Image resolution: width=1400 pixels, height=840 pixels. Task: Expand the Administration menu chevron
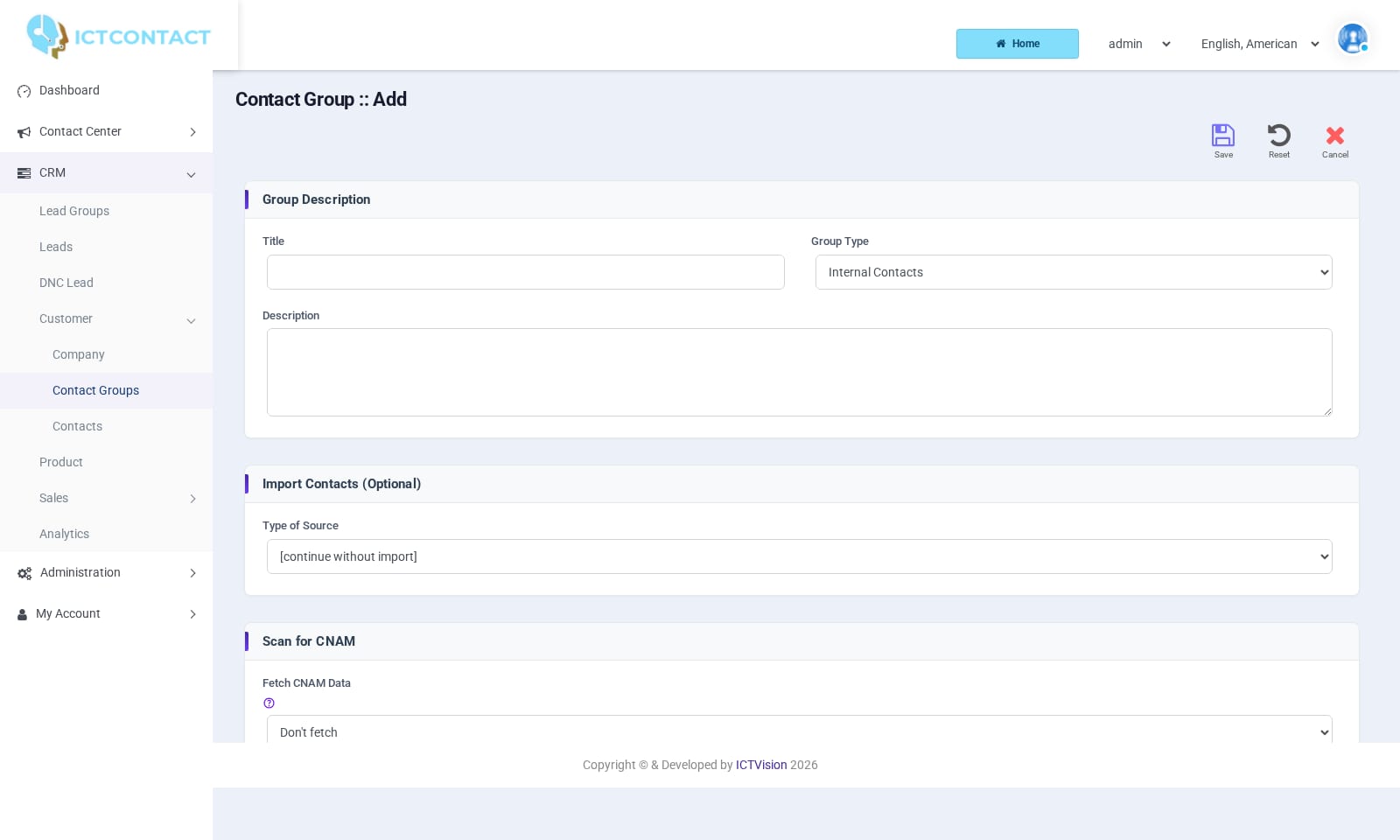[x=192, y=573]
